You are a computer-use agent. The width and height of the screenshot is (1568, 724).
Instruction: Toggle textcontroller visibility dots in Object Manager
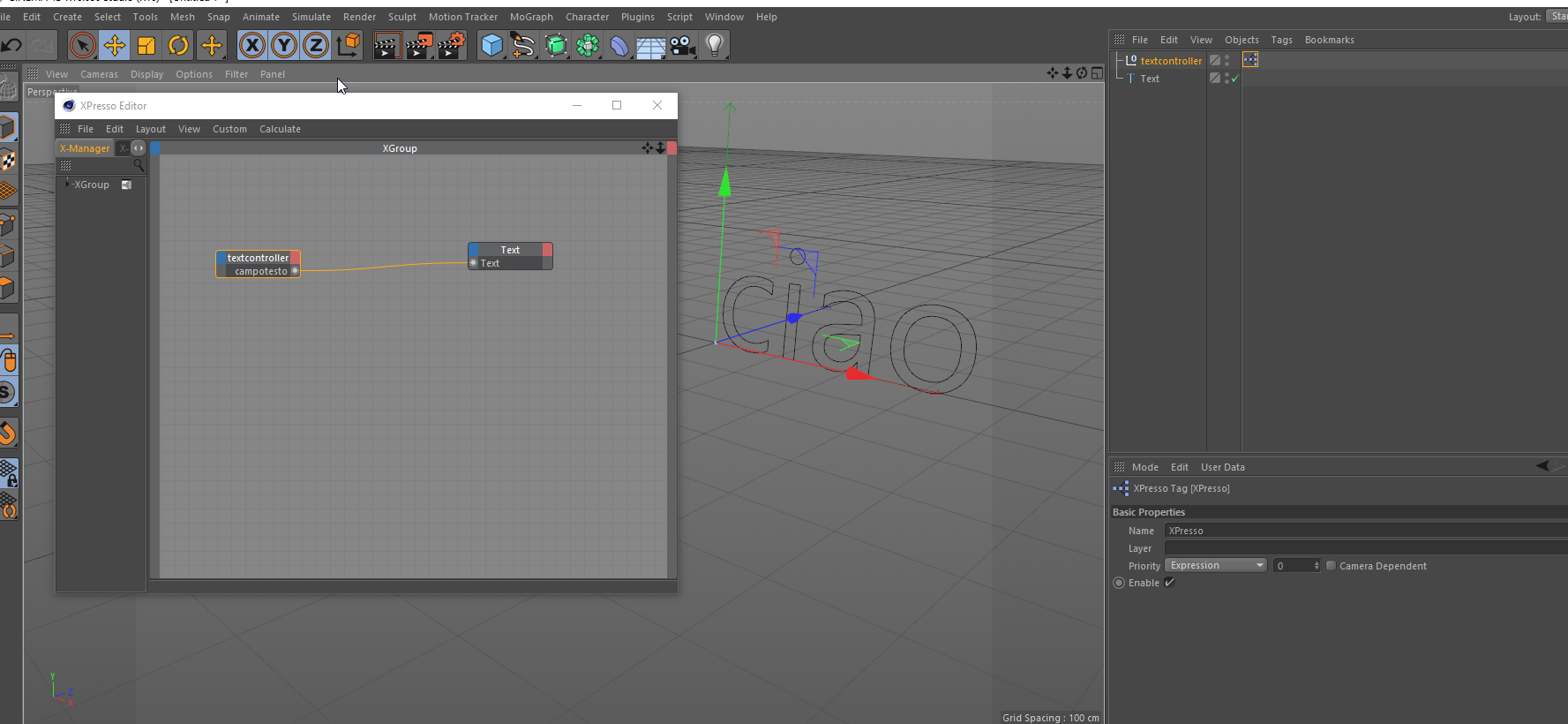(x=1227, y=60)
